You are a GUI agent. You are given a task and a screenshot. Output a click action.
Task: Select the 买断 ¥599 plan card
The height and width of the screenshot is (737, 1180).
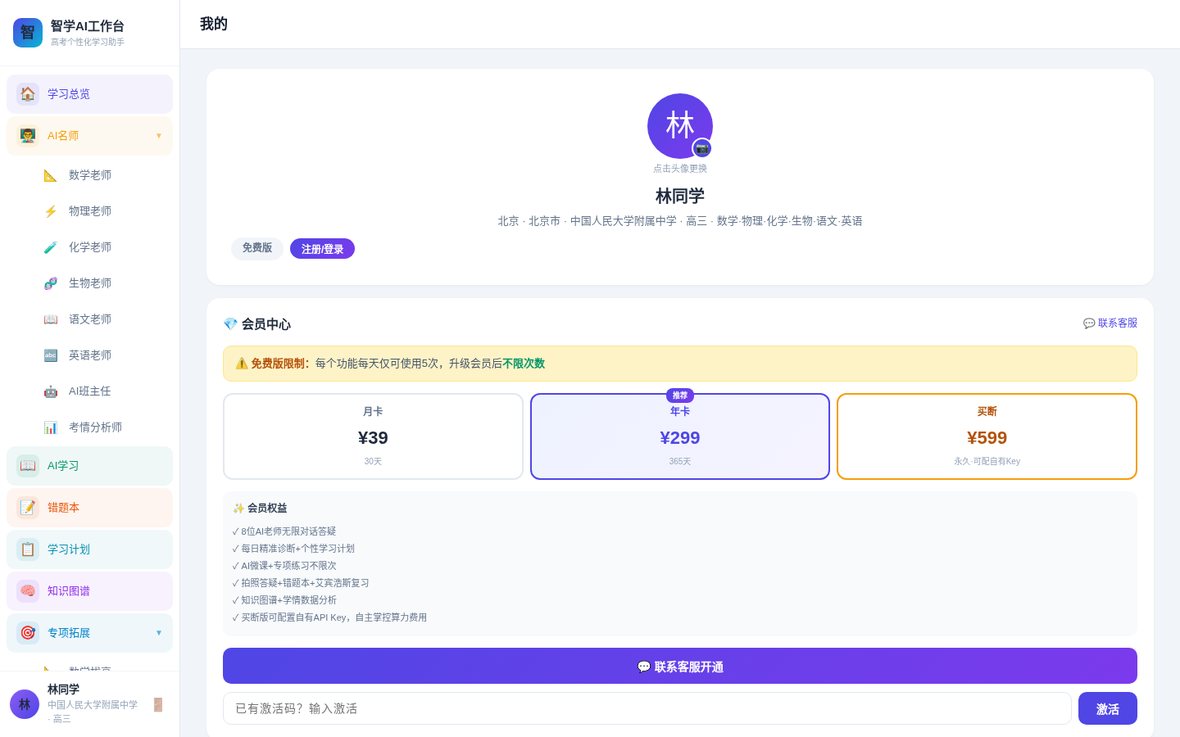[x=987, y=436]
